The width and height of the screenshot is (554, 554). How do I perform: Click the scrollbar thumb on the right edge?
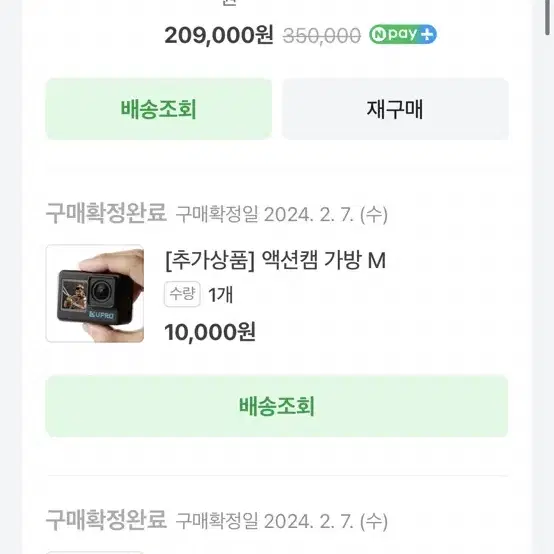548,17
